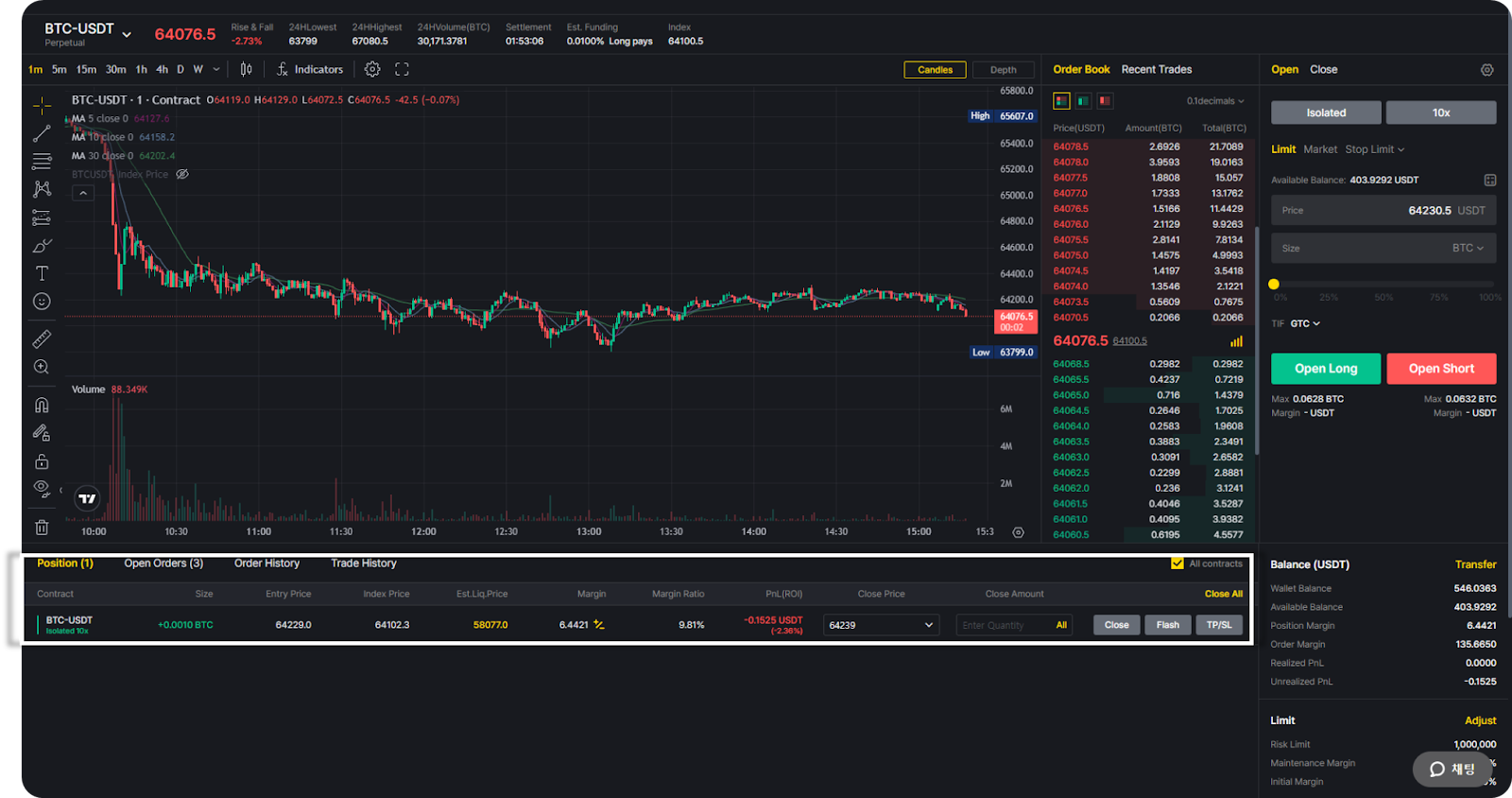Click the Transfer link

point(1475,564)
